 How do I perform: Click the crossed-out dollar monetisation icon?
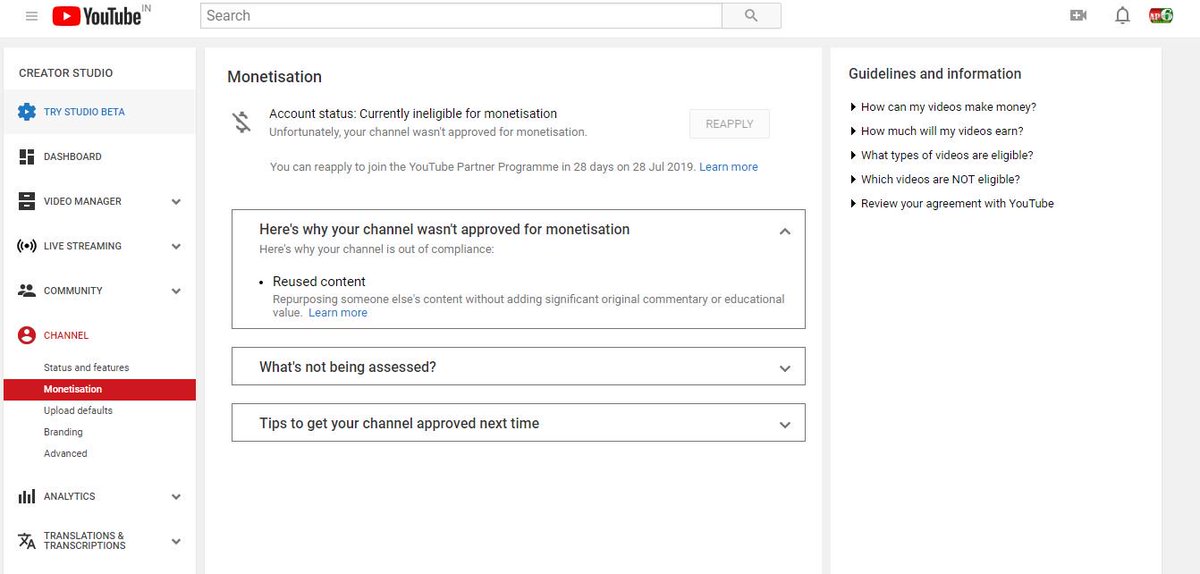(241, 123)
